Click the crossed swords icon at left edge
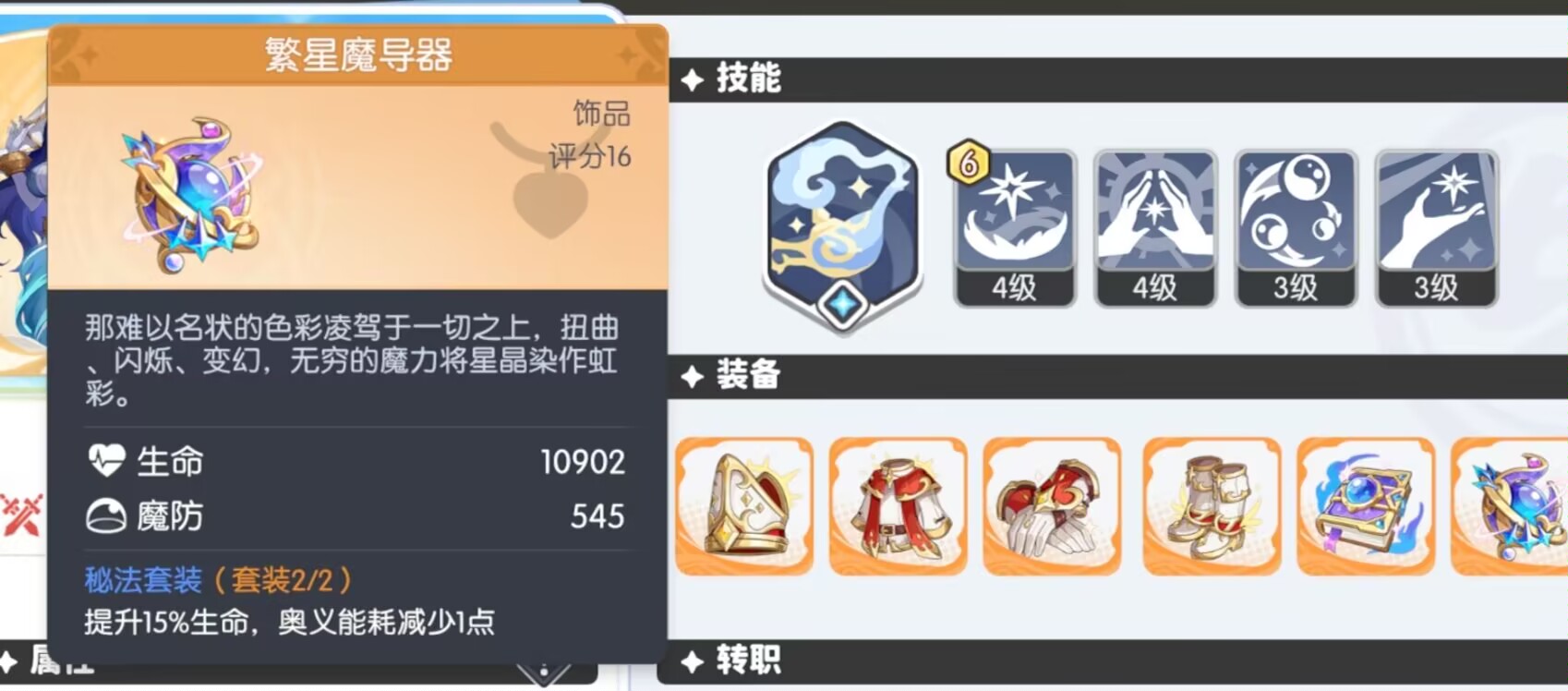The image size is (1568, 691). (22, 514)
